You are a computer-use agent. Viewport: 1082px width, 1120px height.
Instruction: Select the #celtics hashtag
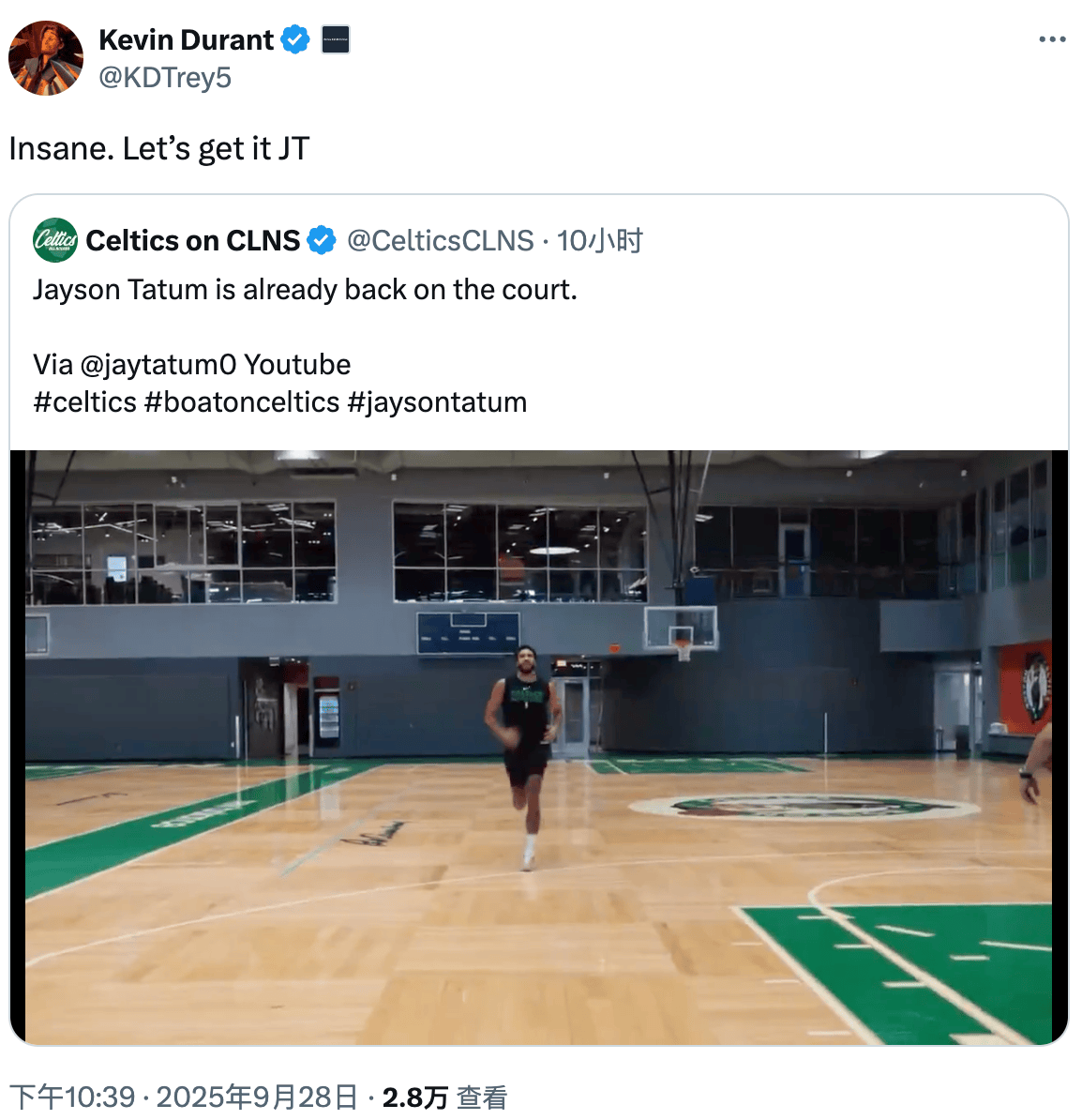[84, 402]
